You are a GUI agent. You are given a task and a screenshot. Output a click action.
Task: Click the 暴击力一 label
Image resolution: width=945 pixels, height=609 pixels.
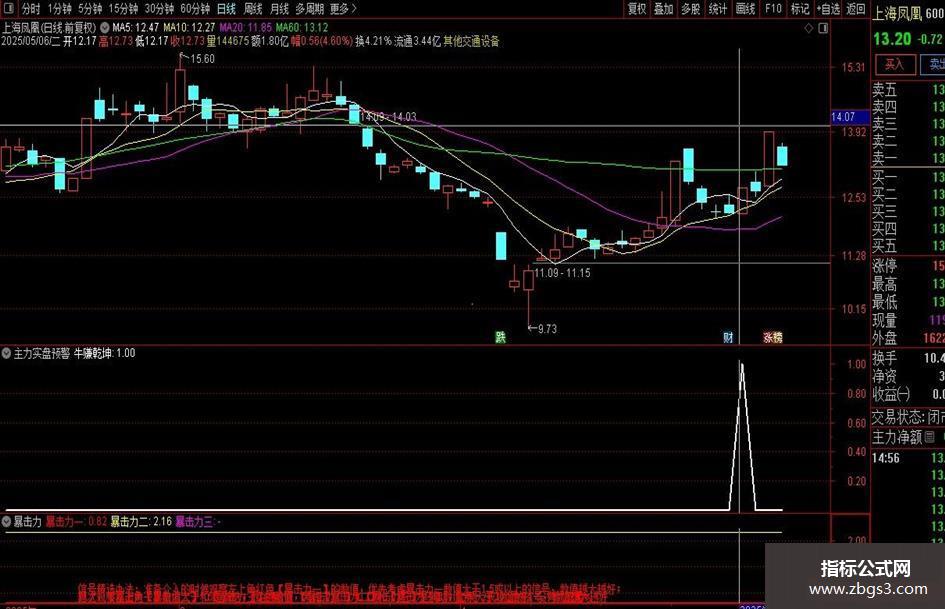pos(64,522)
